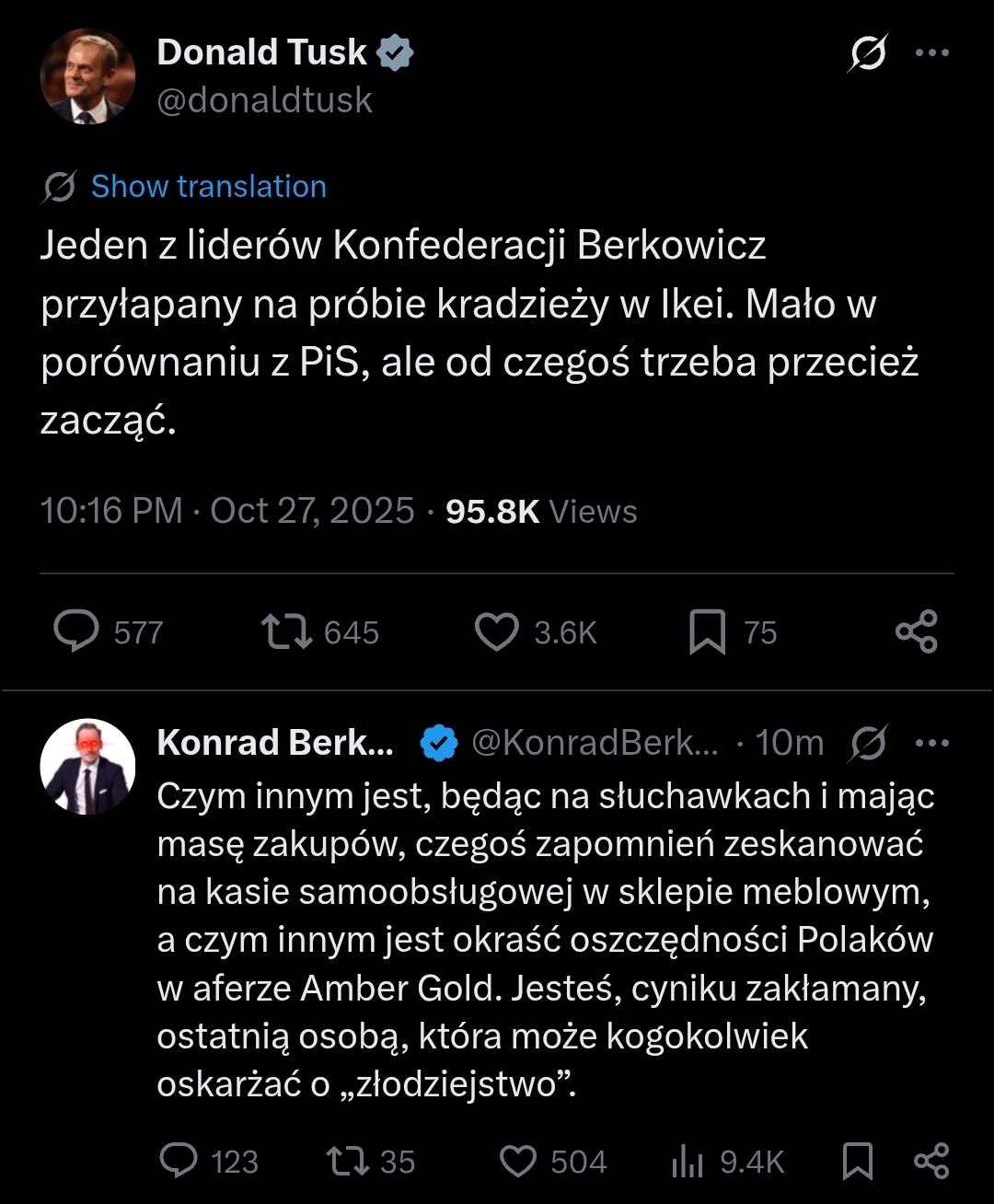Open Donald Tusk's profile picture
Screen dimensions: 994x1204
click(87, 76)
